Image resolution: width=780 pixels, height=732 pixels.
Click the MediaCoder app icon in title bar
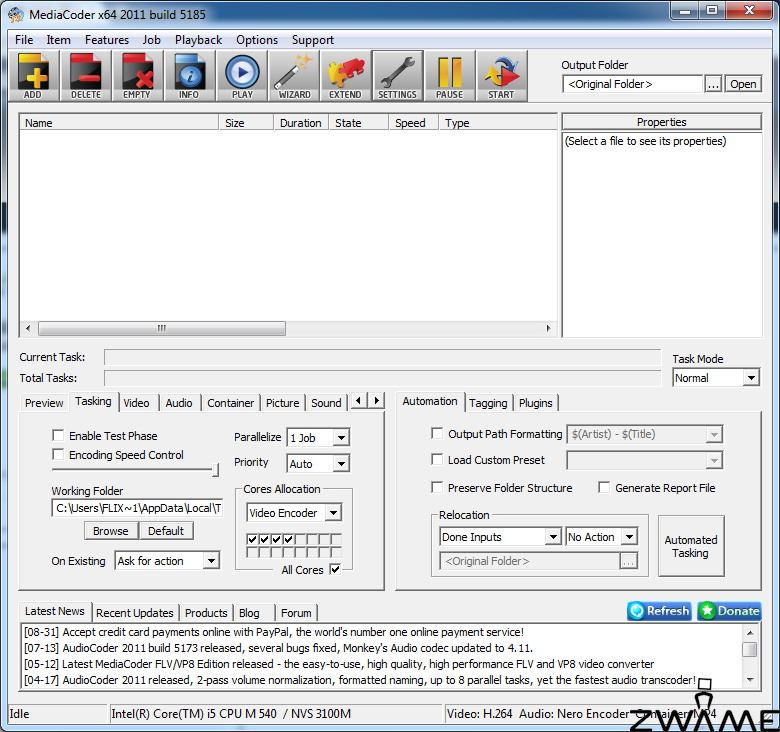[x=16, y=14]
